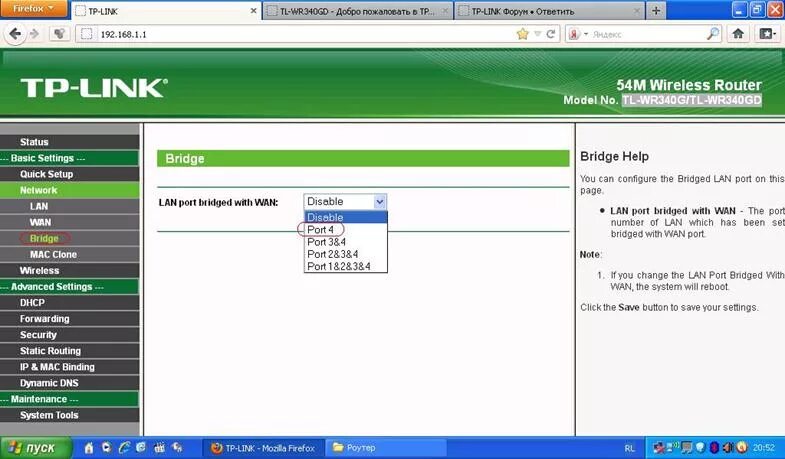Go to the browser Home page icon

click(x=738, y=34)
